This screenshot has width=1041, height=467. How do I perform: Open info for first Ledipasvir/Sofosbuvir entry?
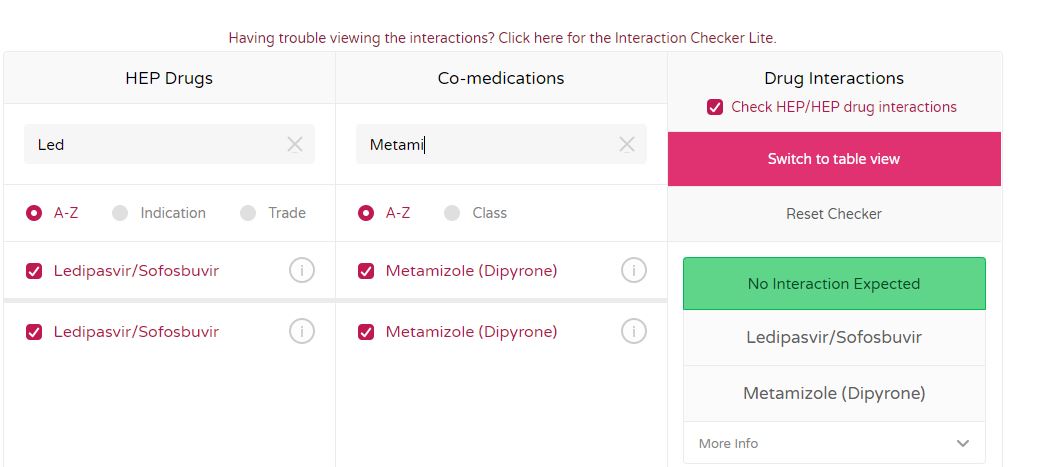coord(301,270)
